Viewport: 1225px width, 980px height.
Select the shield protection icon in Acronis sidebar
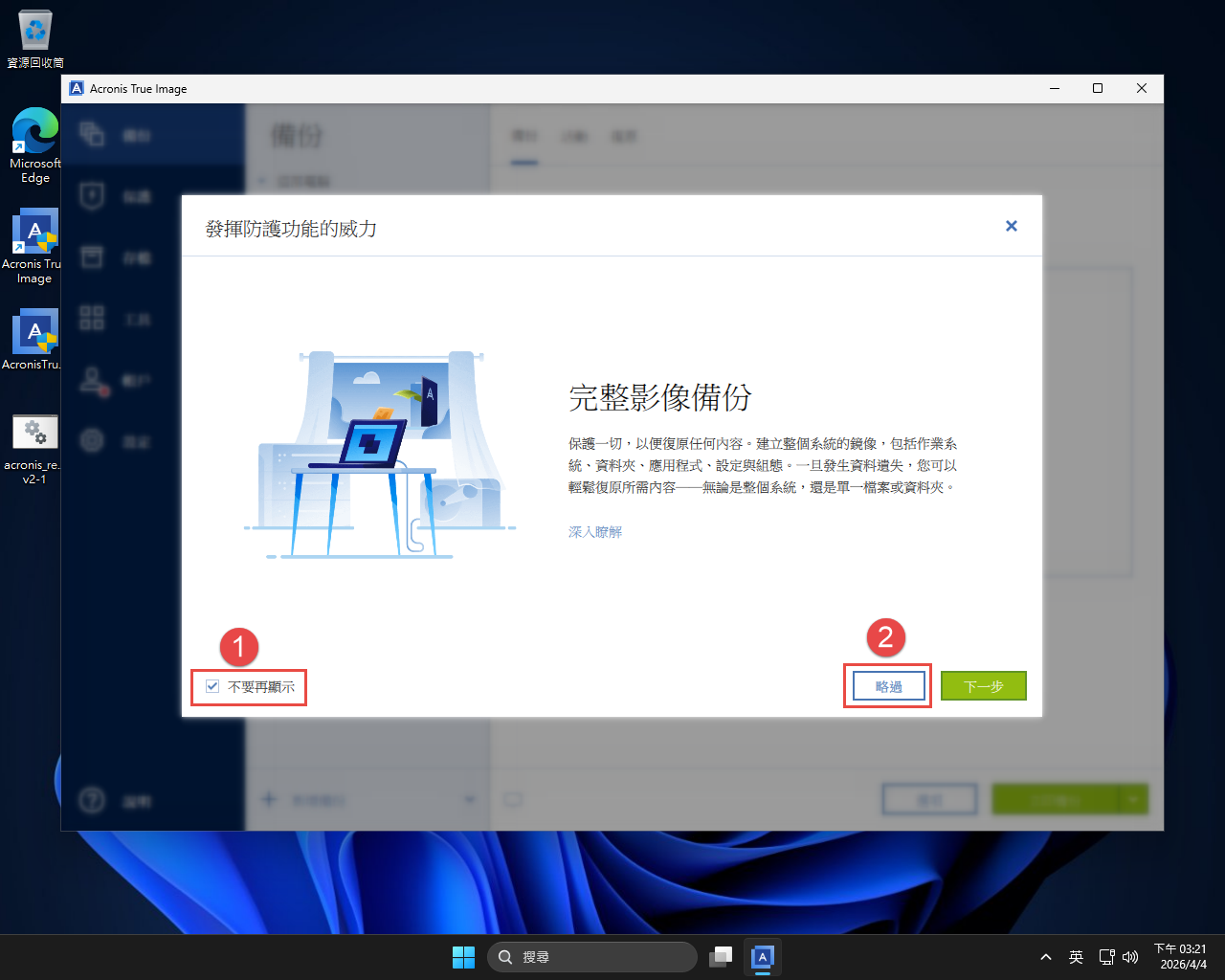92,195
